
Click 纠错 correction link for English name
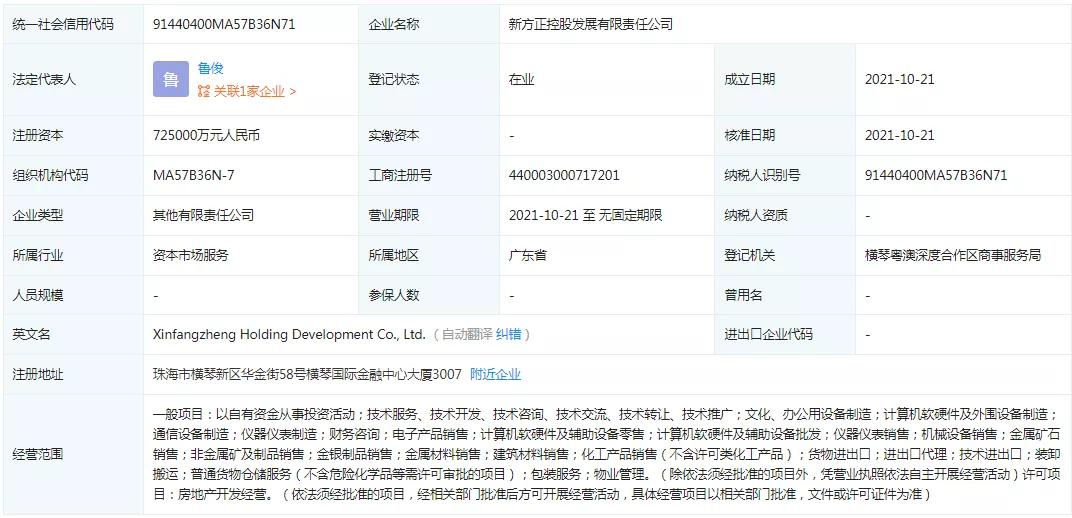(509, 335)
